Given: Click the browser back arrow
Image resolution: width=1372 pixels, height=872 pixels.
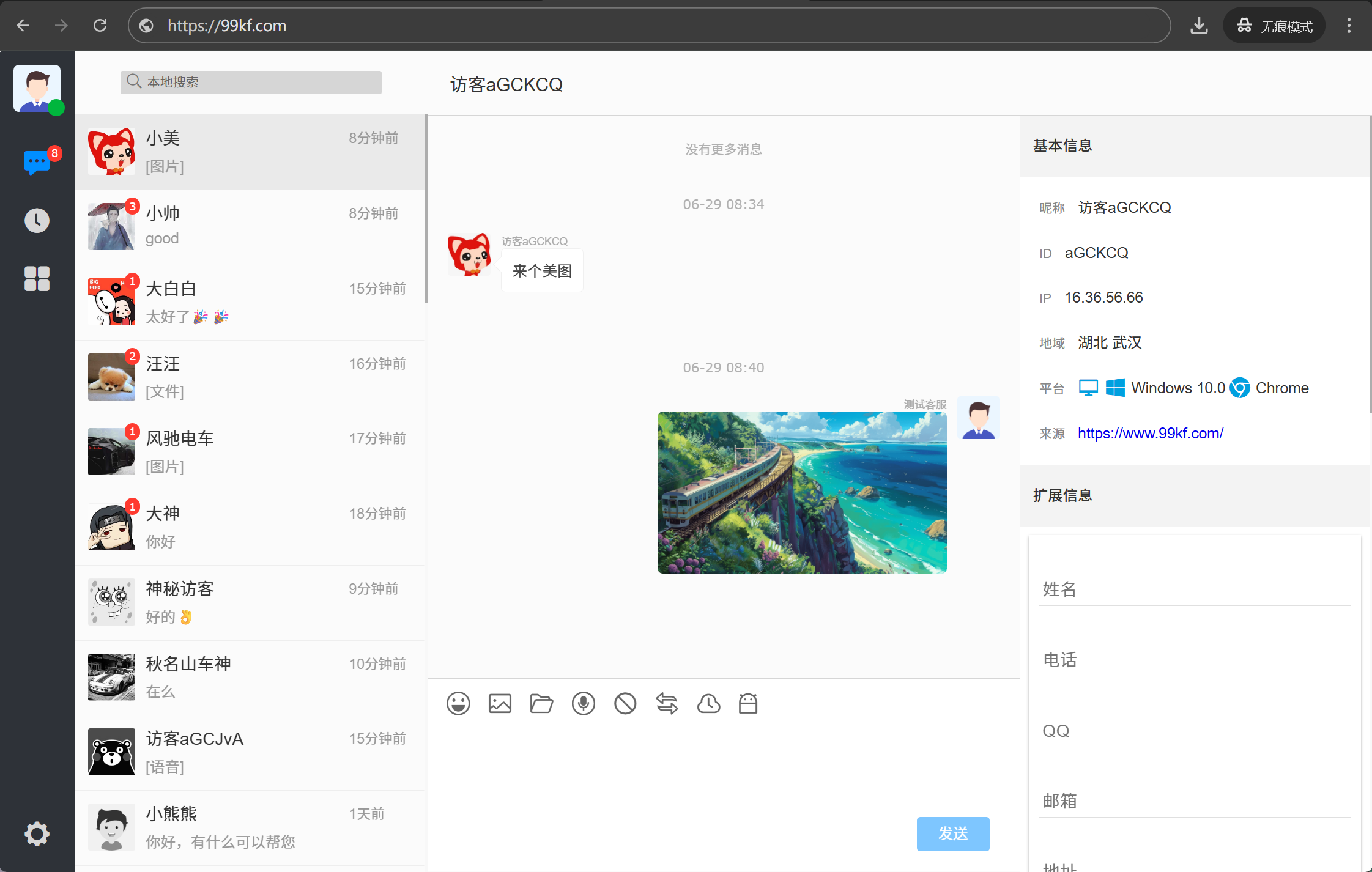Looking at the screenshot, I should (23, 26).
